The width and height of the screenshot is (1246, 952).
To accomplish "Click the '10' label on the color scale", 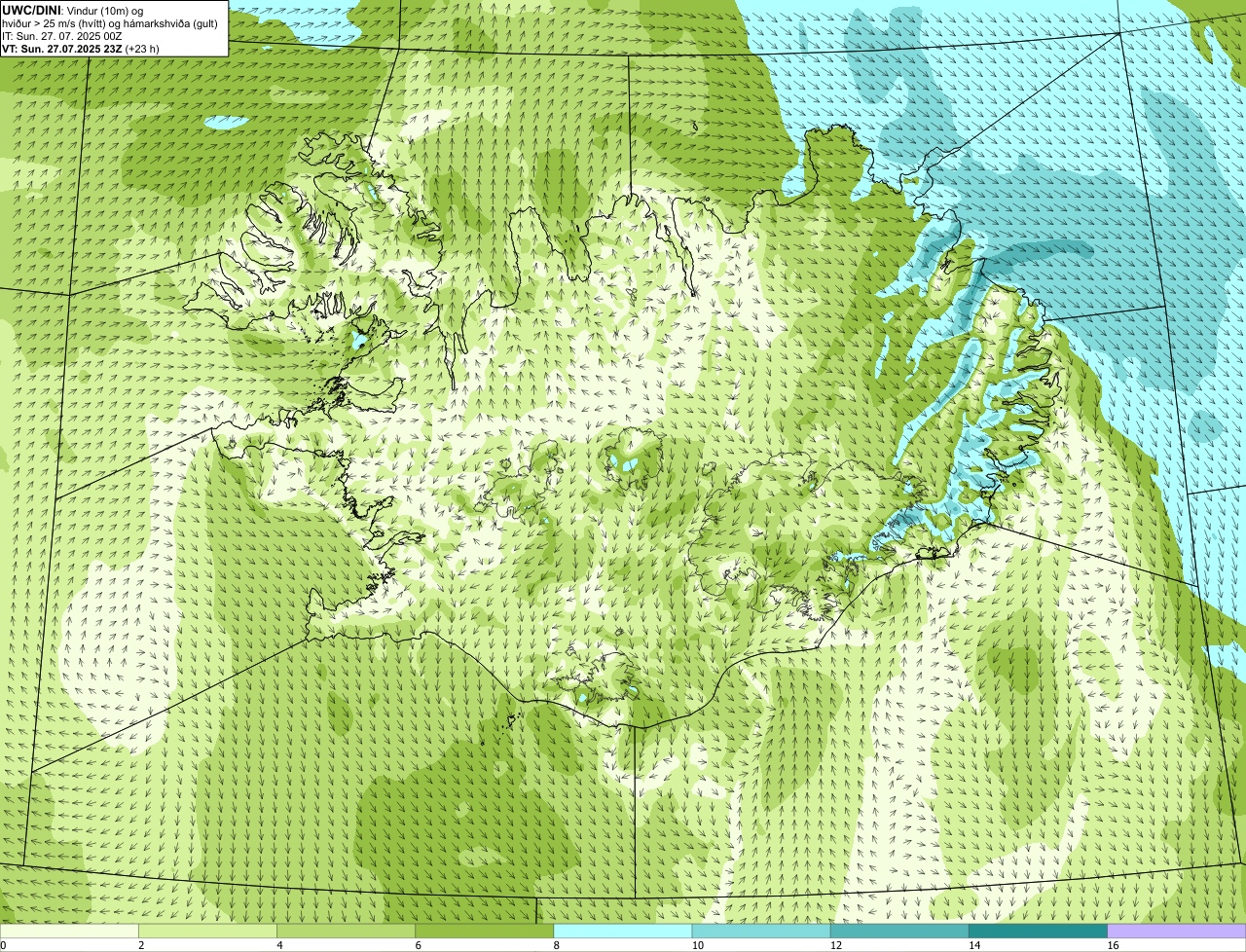I will pos(698,945).
